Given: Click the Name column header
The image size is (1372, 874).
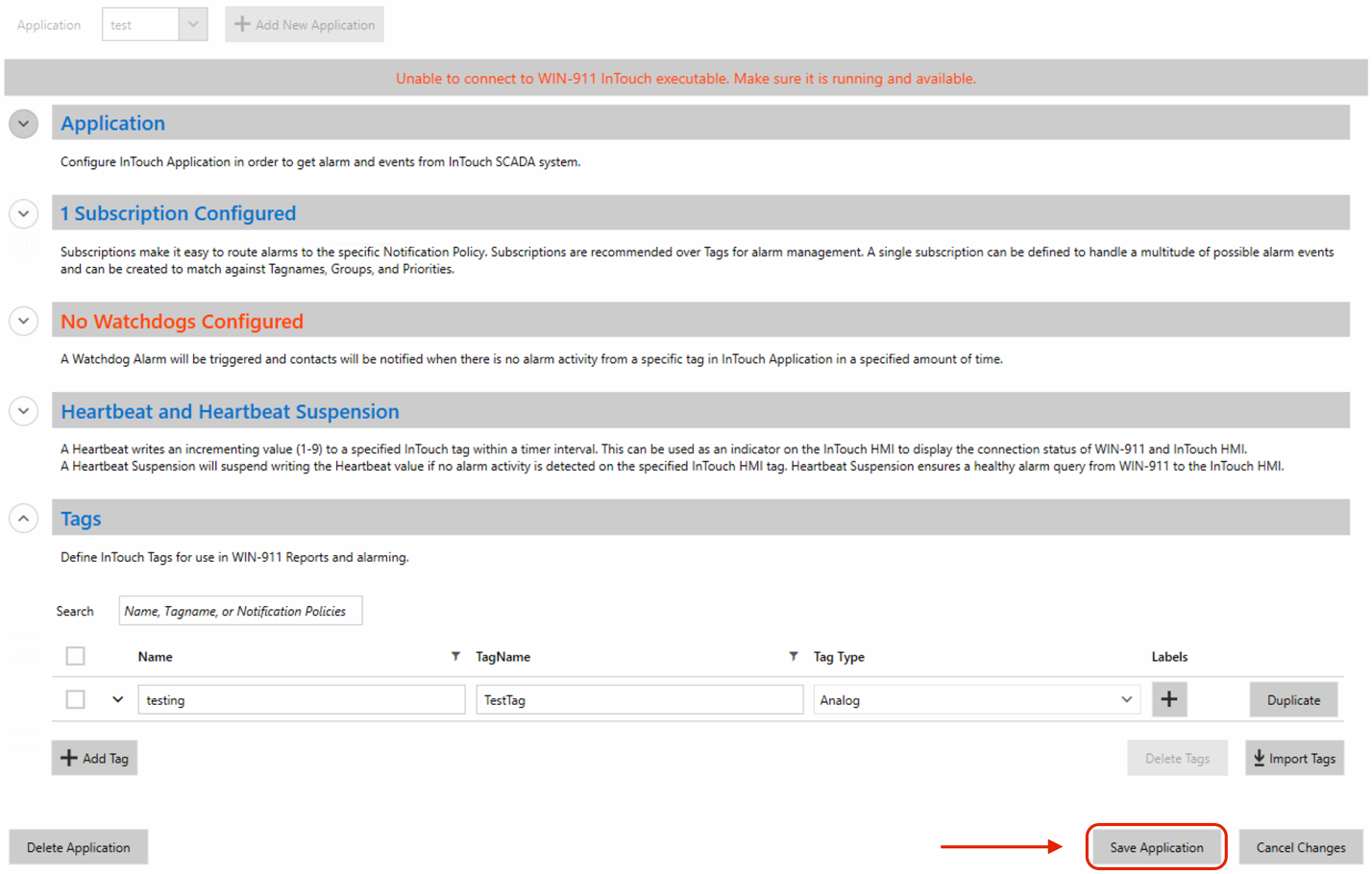Looking at the screenshot, I should point(155,657).
